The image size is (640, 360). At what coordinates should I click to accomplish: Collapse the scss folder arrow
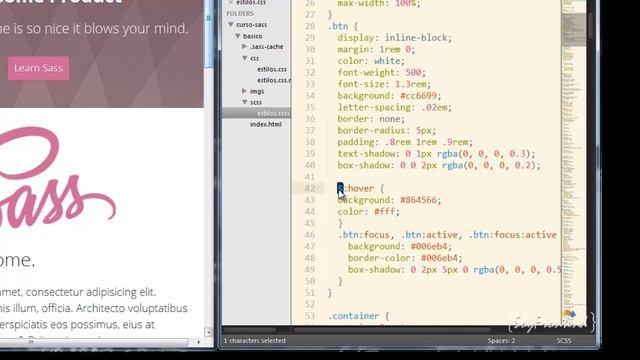pos(244,102)
